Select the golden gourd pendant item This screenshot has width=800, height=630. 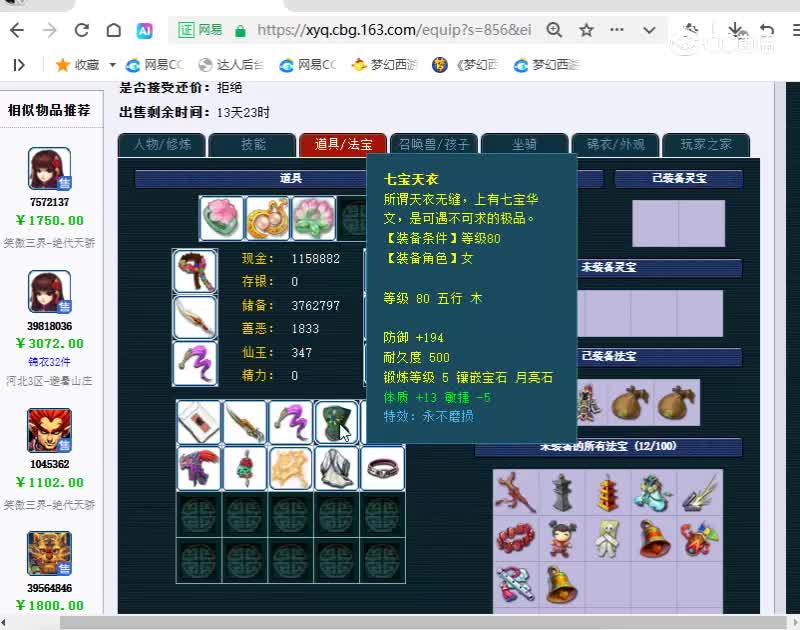[267, 218]
